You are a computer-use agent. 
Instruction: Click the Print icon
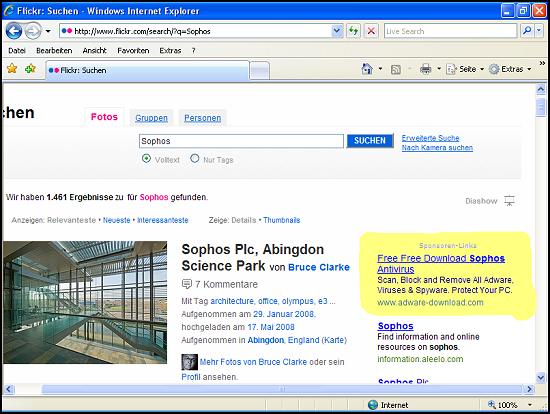(425, 69)
